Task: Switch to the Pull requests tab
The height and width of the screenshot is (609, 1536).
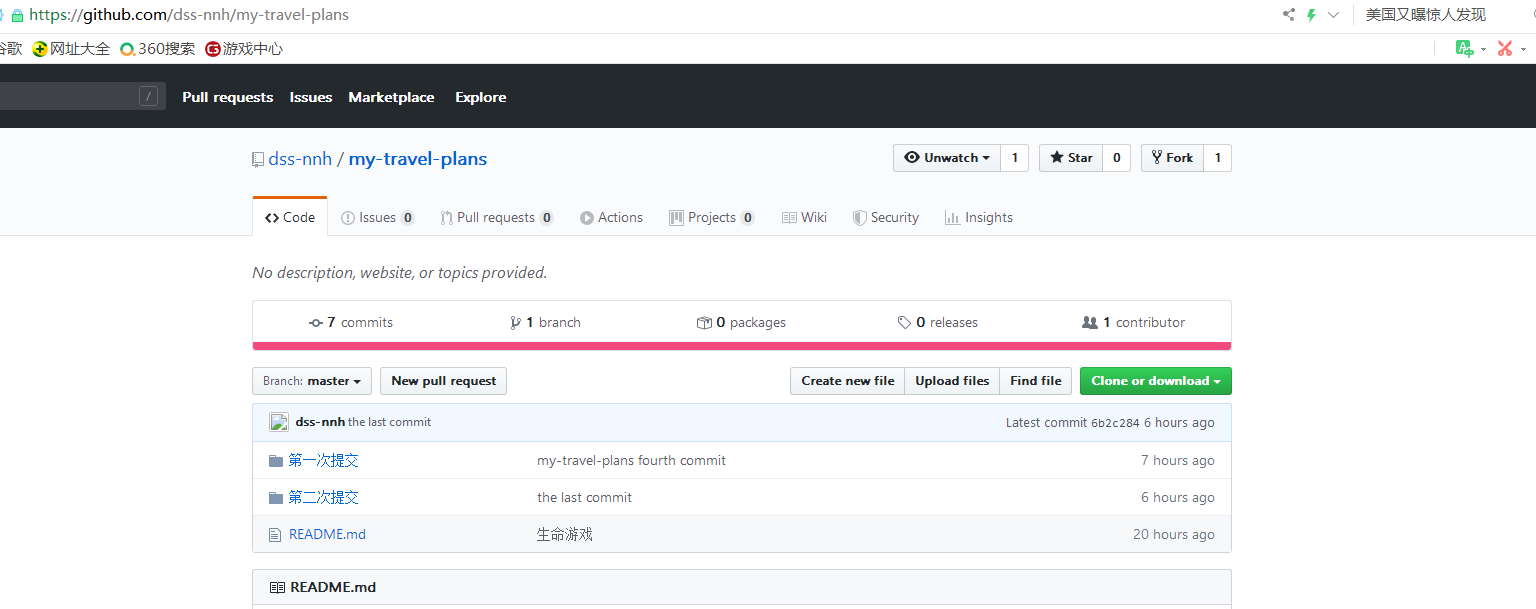Action: 496,217
